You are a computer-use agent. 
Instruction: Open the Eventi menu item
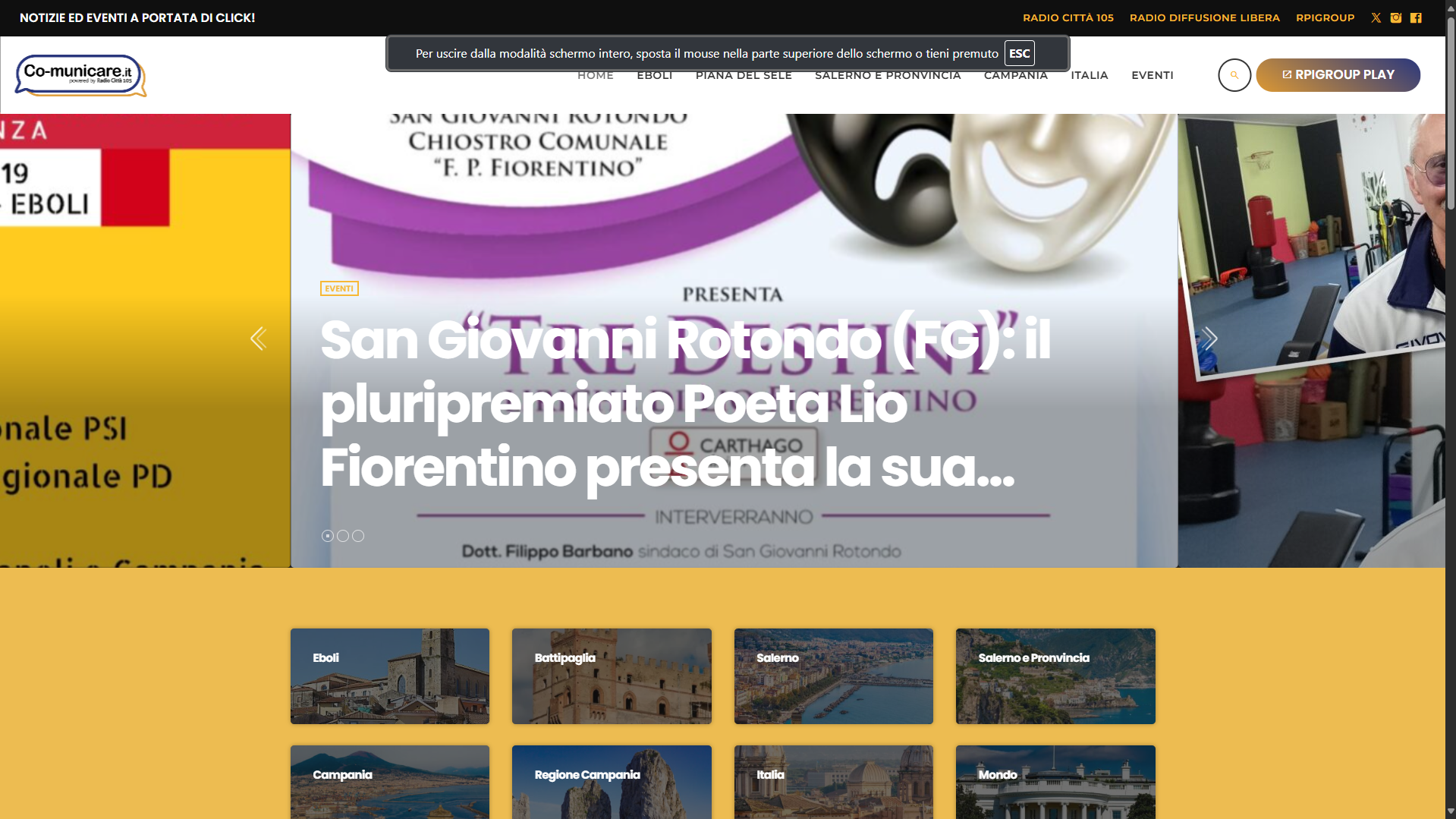[1152, 75]
